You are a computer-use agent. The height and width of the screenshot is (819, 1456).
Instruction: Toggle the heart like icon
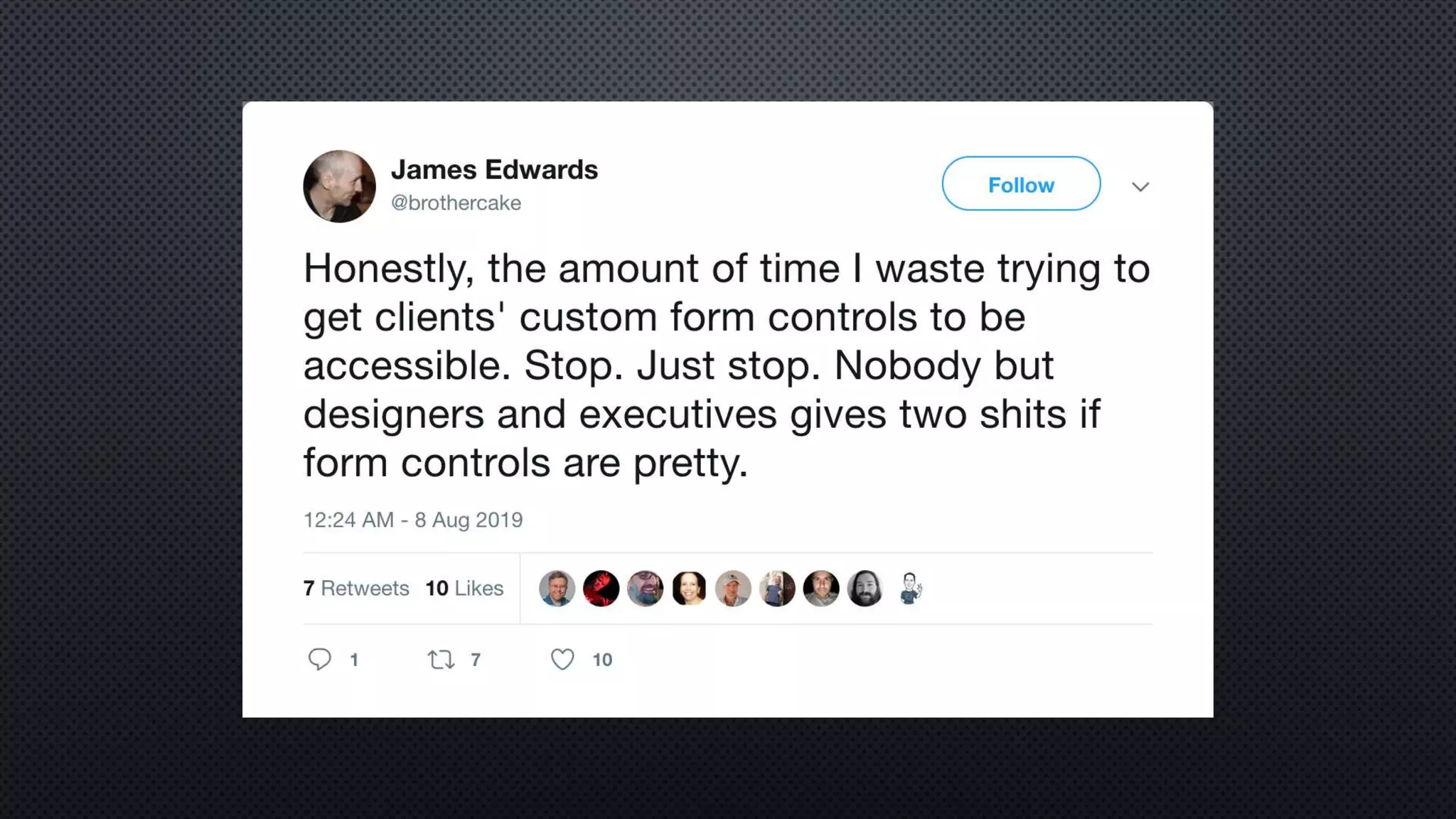pos(562,660)
